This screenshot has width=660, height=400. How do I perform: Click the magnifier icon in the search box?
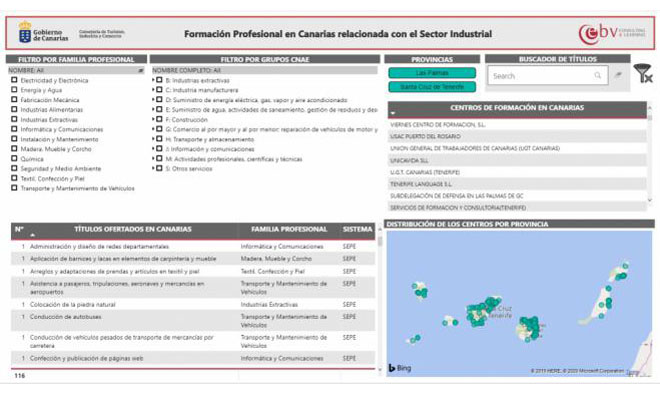tap(598, 75)
